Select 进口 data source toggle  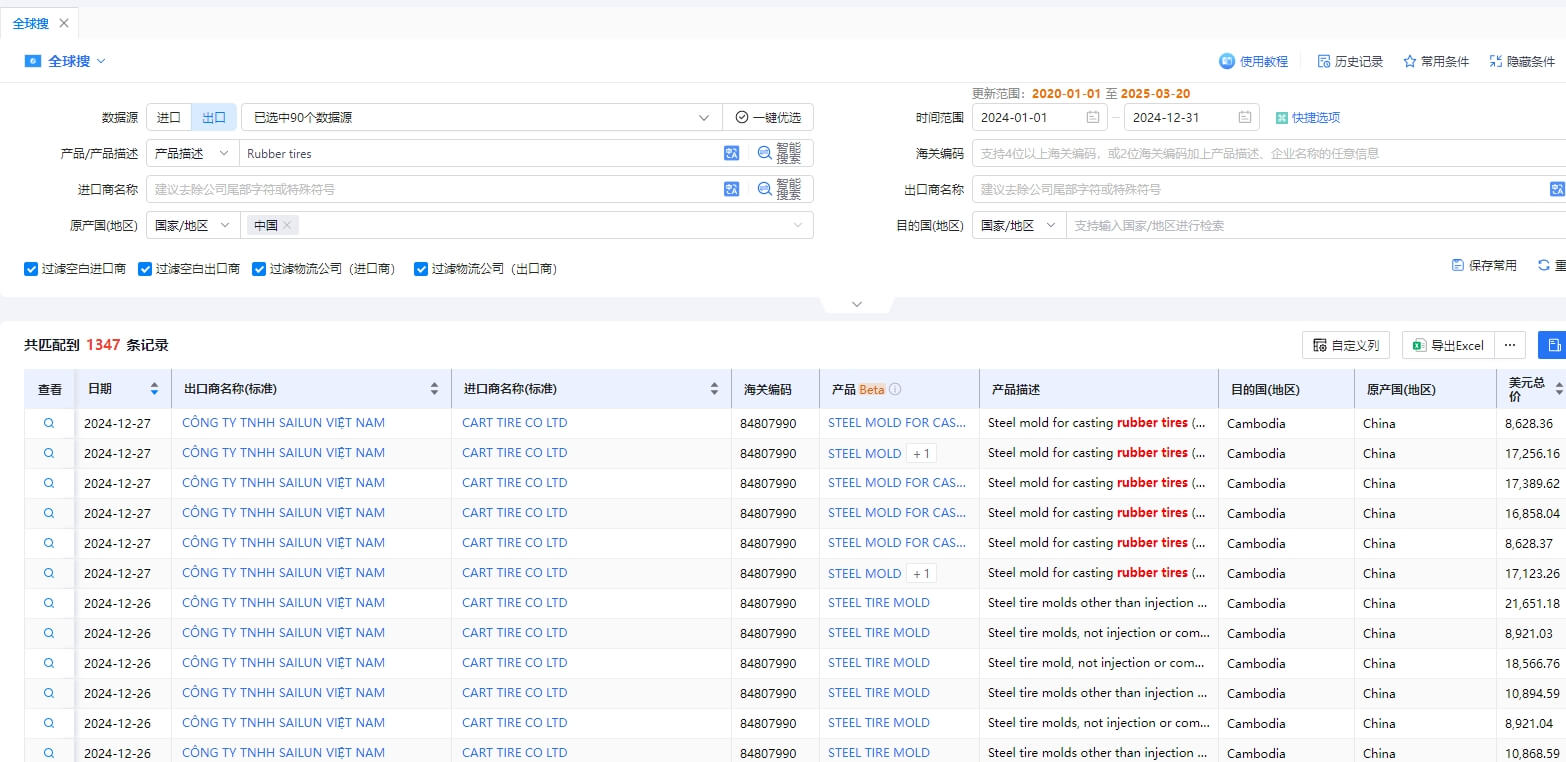[169, 117]
